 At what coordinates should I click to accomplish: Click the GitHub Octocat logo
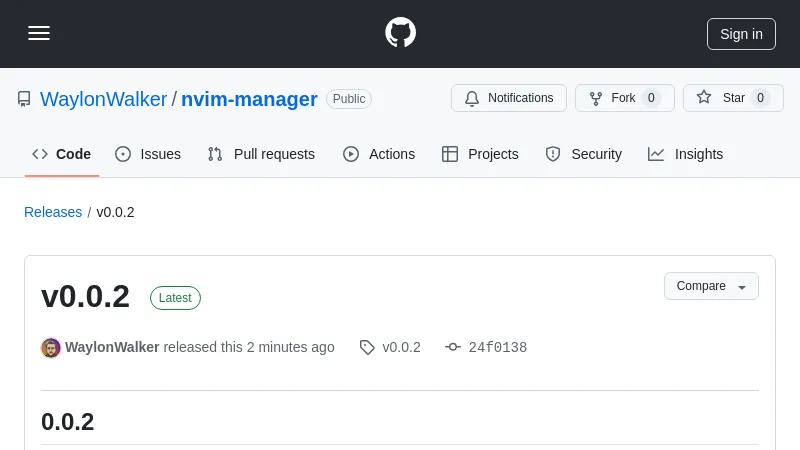click(400, 33)
